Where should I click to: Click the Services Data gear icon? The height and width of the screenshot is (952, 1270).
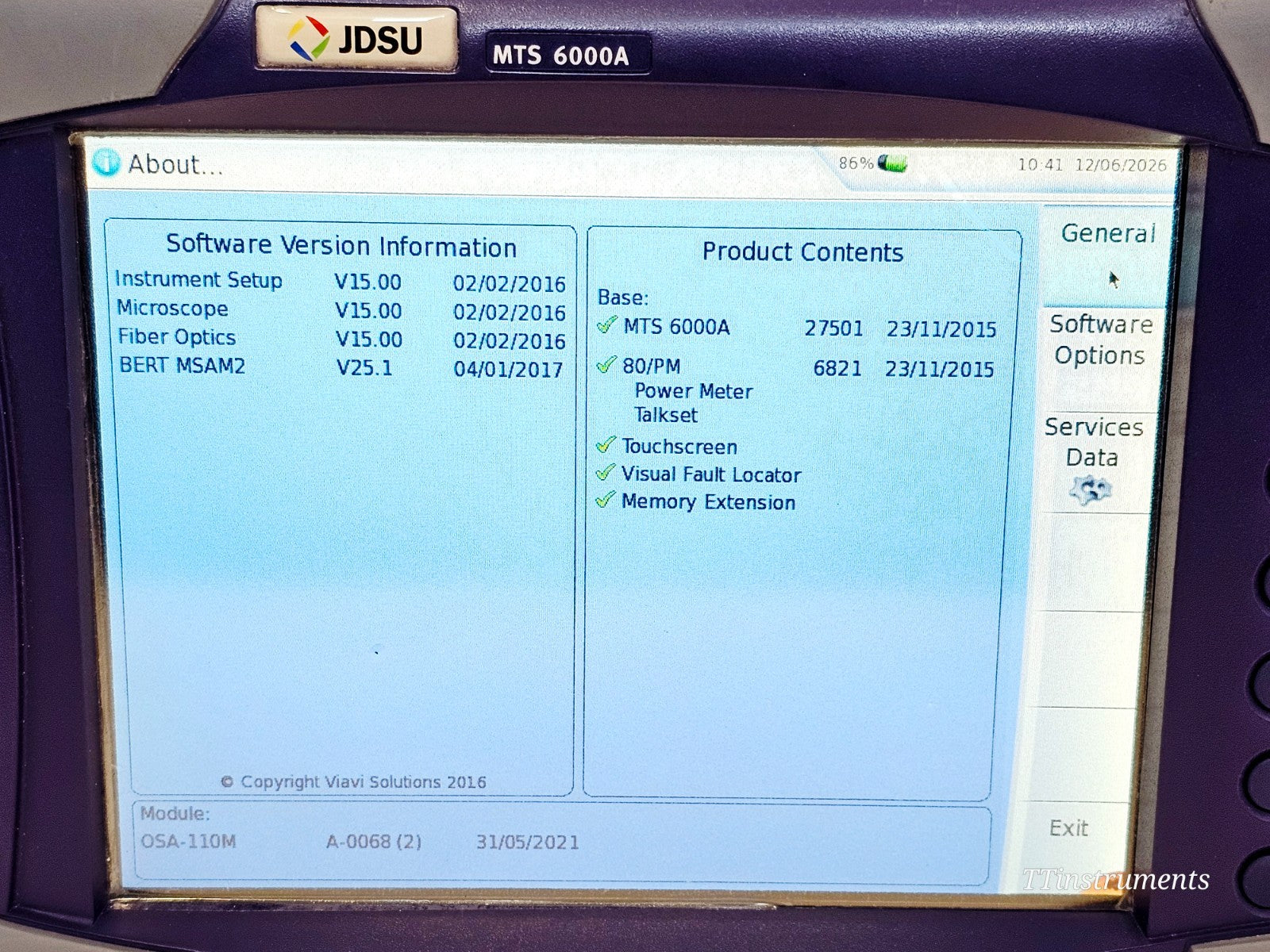click(x=1090, y=490)
